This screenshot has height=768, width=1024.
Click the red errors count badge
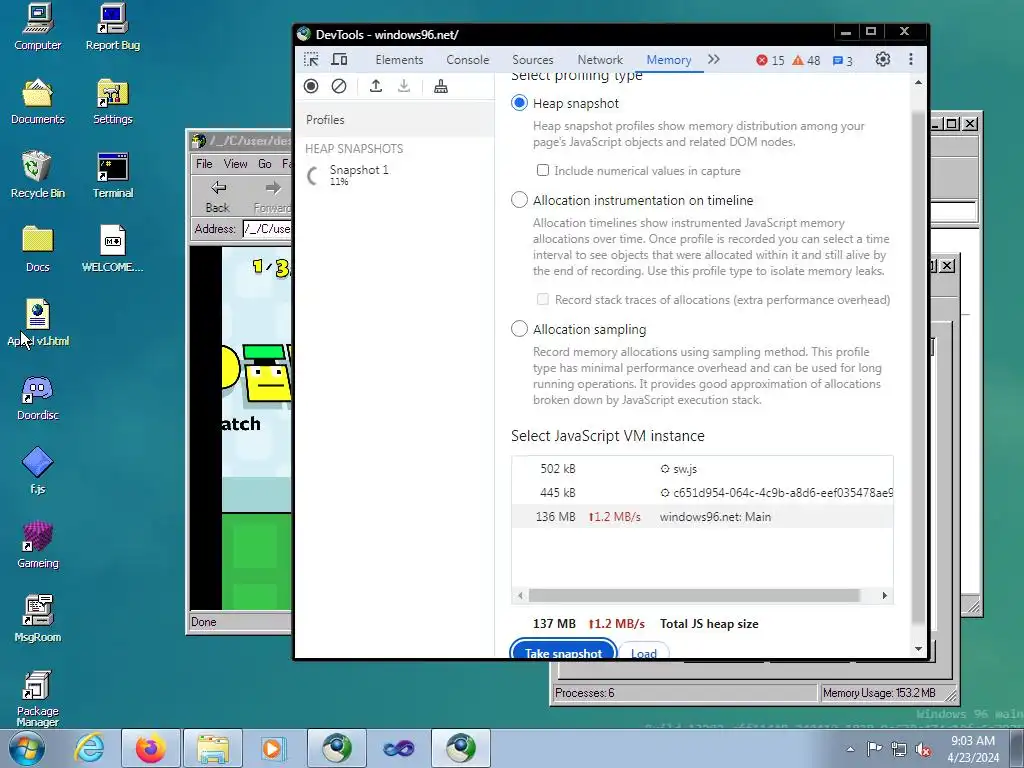pos(770,60)
